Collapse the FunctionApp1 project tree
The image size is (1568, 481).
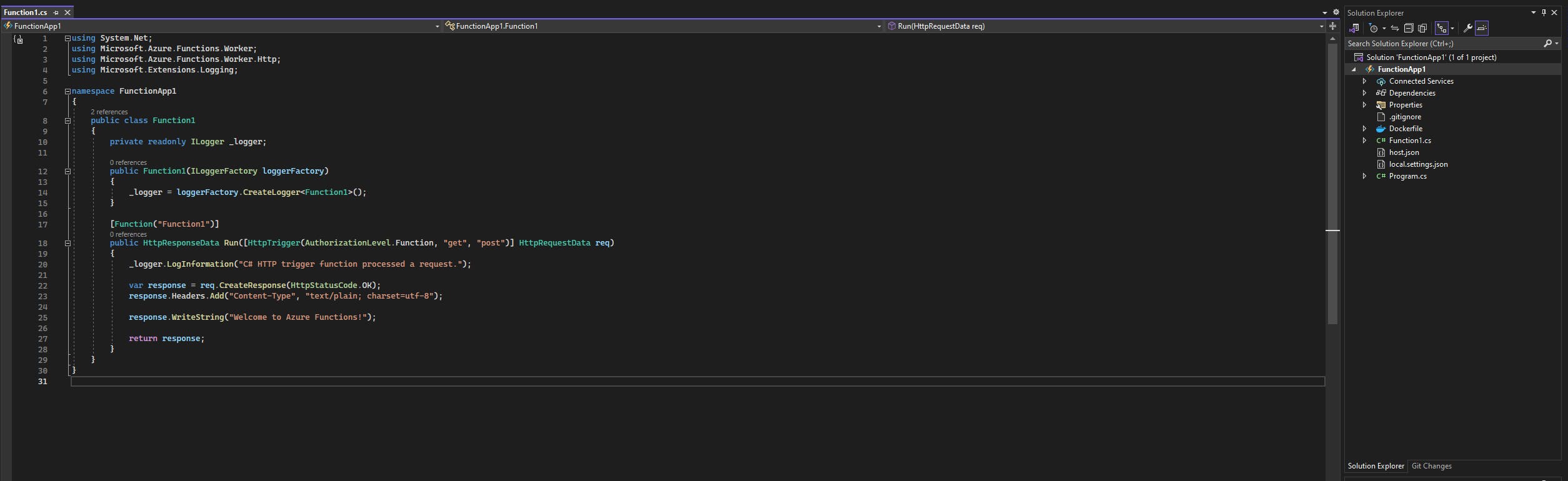[1354, 69]
